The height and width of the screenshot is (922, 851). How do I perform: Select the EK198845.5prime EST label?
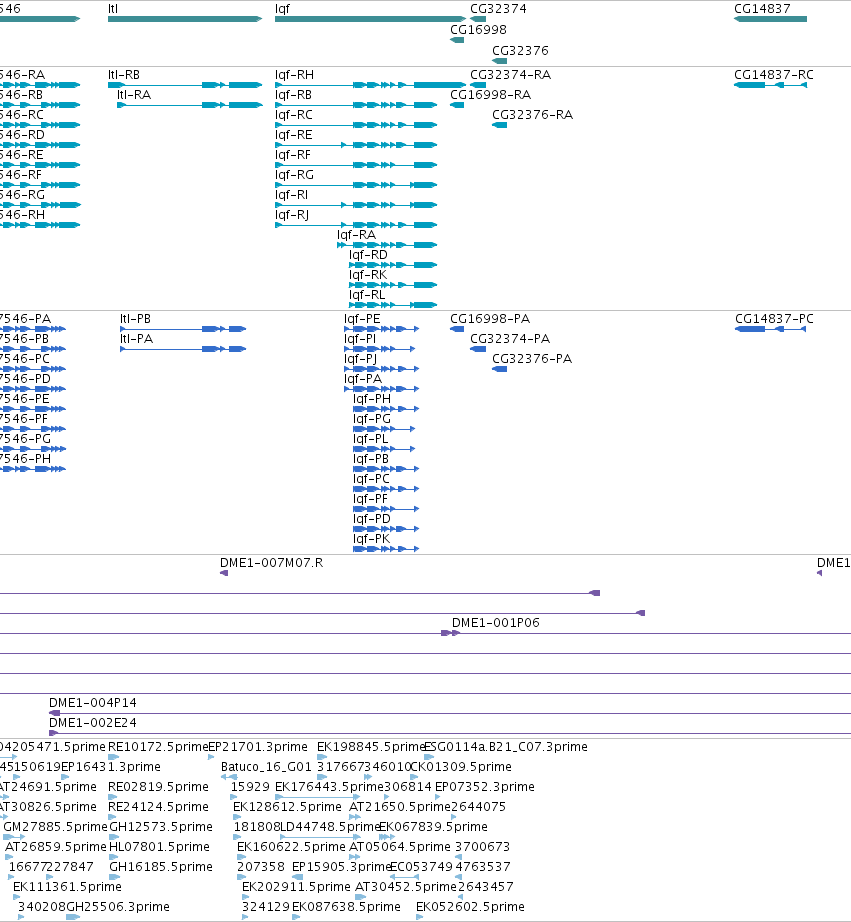[371, 747]
